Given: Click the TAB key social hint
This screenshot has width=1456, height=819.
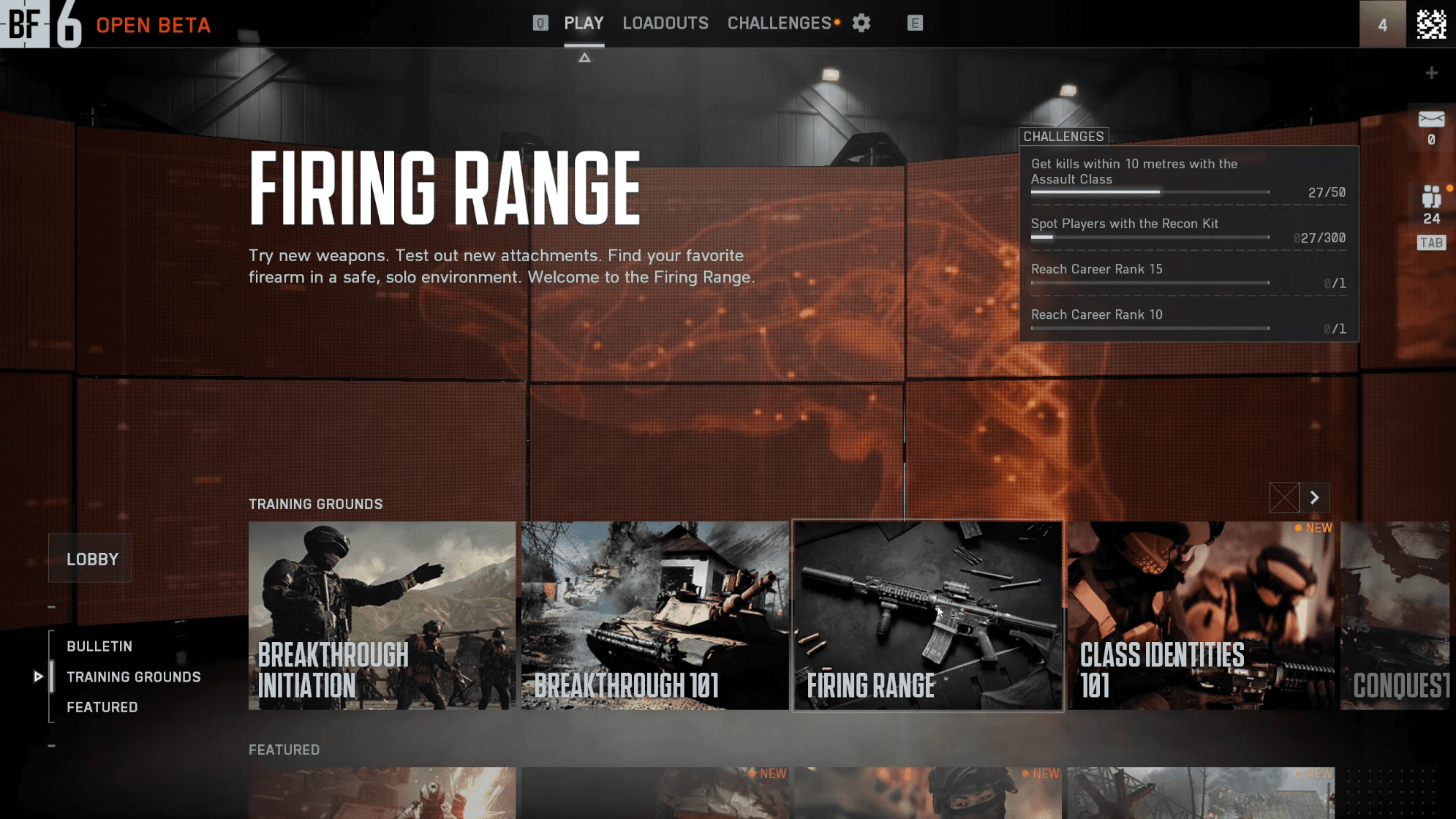Looking at the screenshot, I should click(x=1431, y=243).
